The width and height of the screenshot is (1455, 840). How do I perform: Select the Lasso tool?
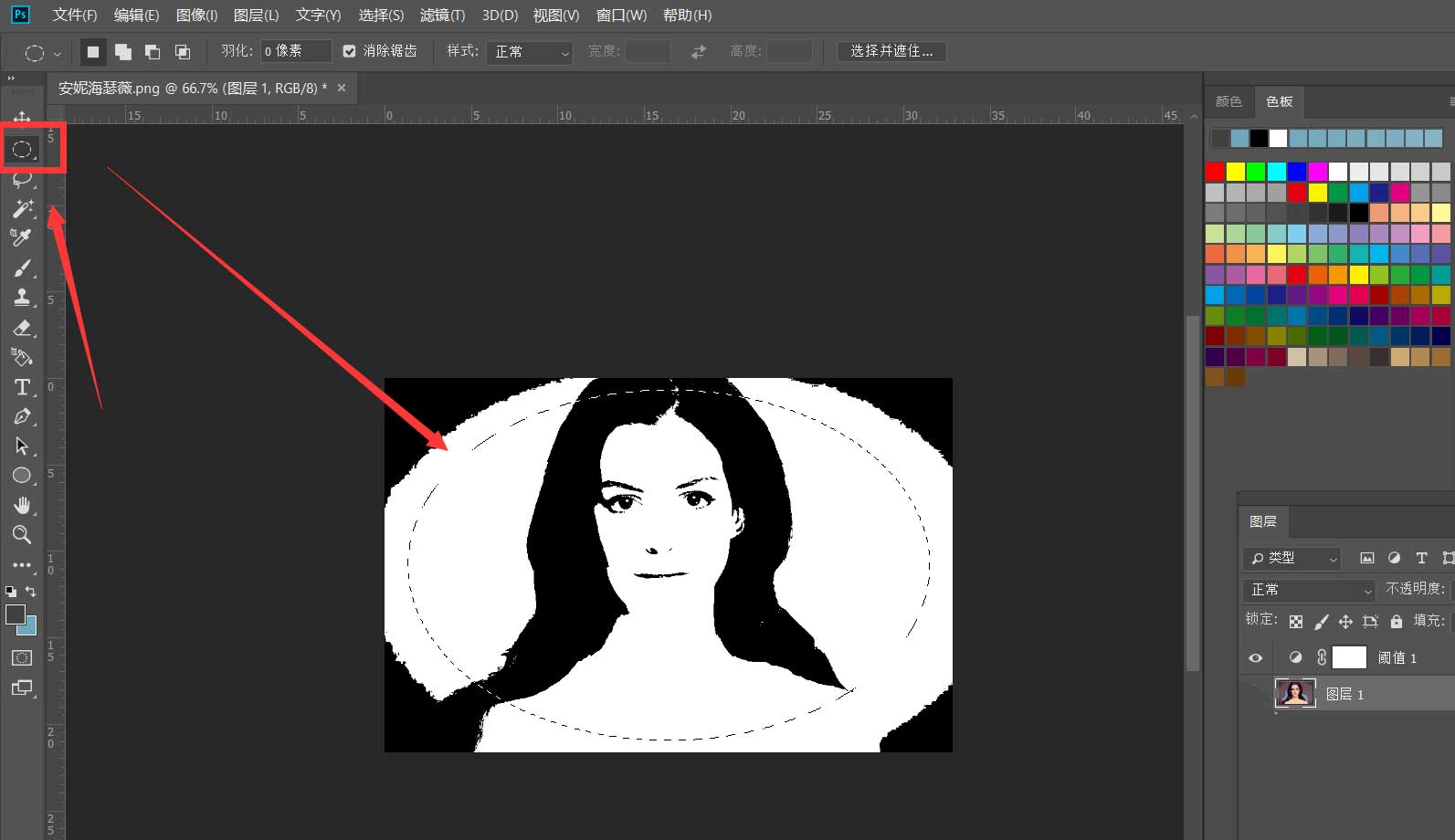(x=22, y=179)
